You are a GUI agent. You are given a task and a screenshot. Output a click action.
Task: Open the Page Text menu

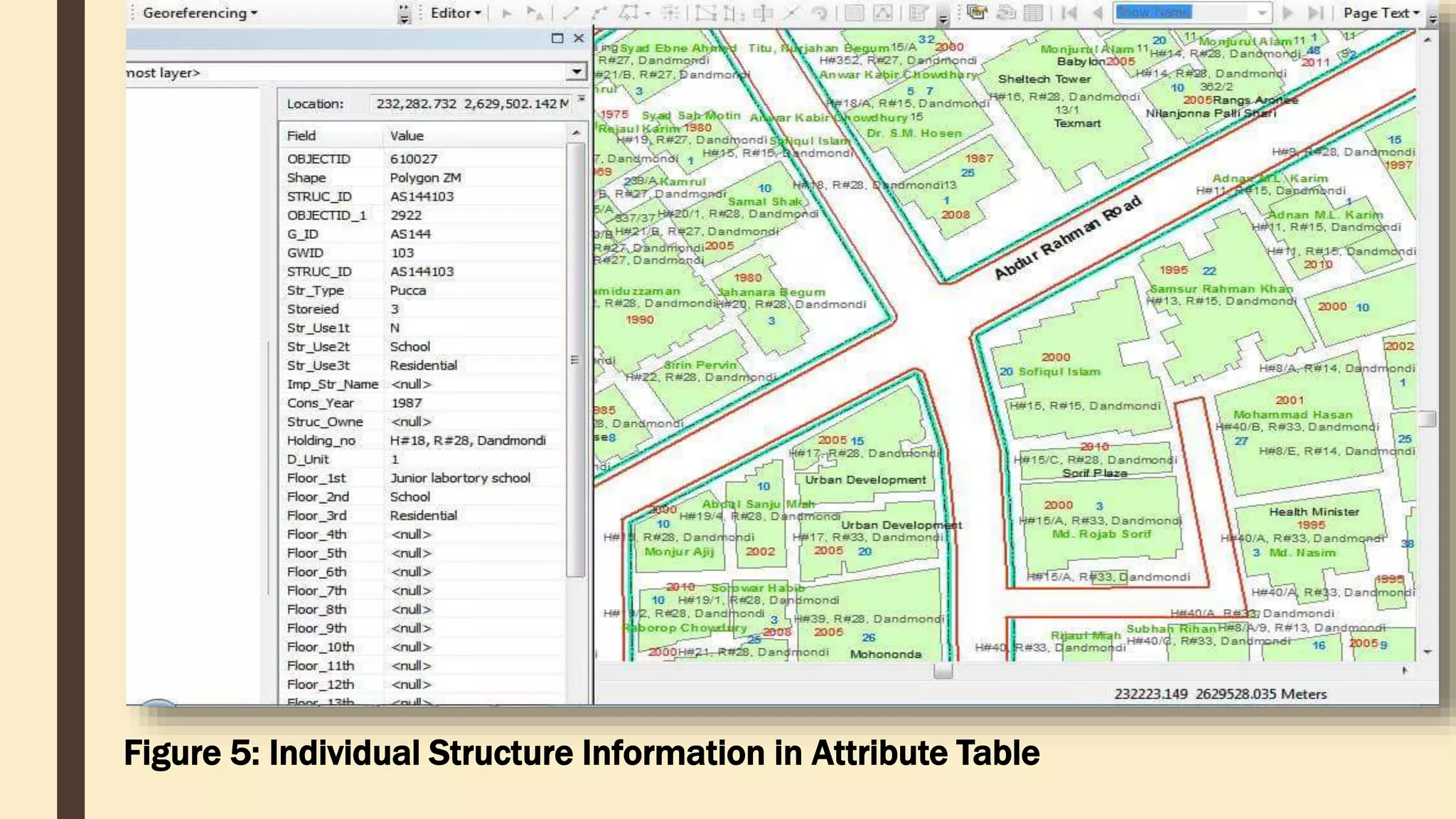[1381, 13]
